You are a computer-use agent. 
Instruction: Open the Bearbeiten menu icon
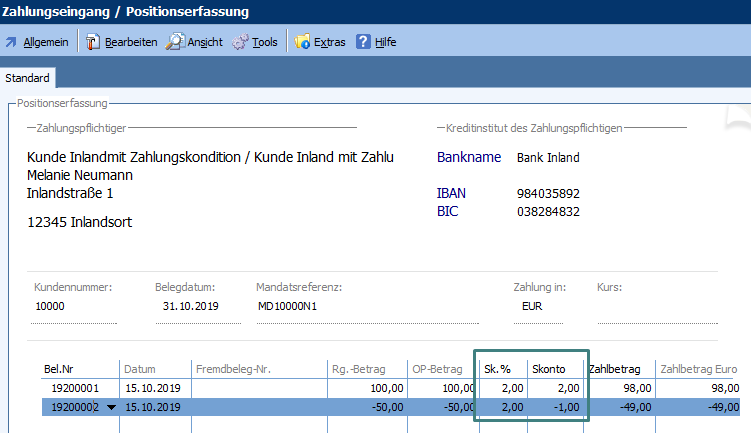tap(92, 42)
